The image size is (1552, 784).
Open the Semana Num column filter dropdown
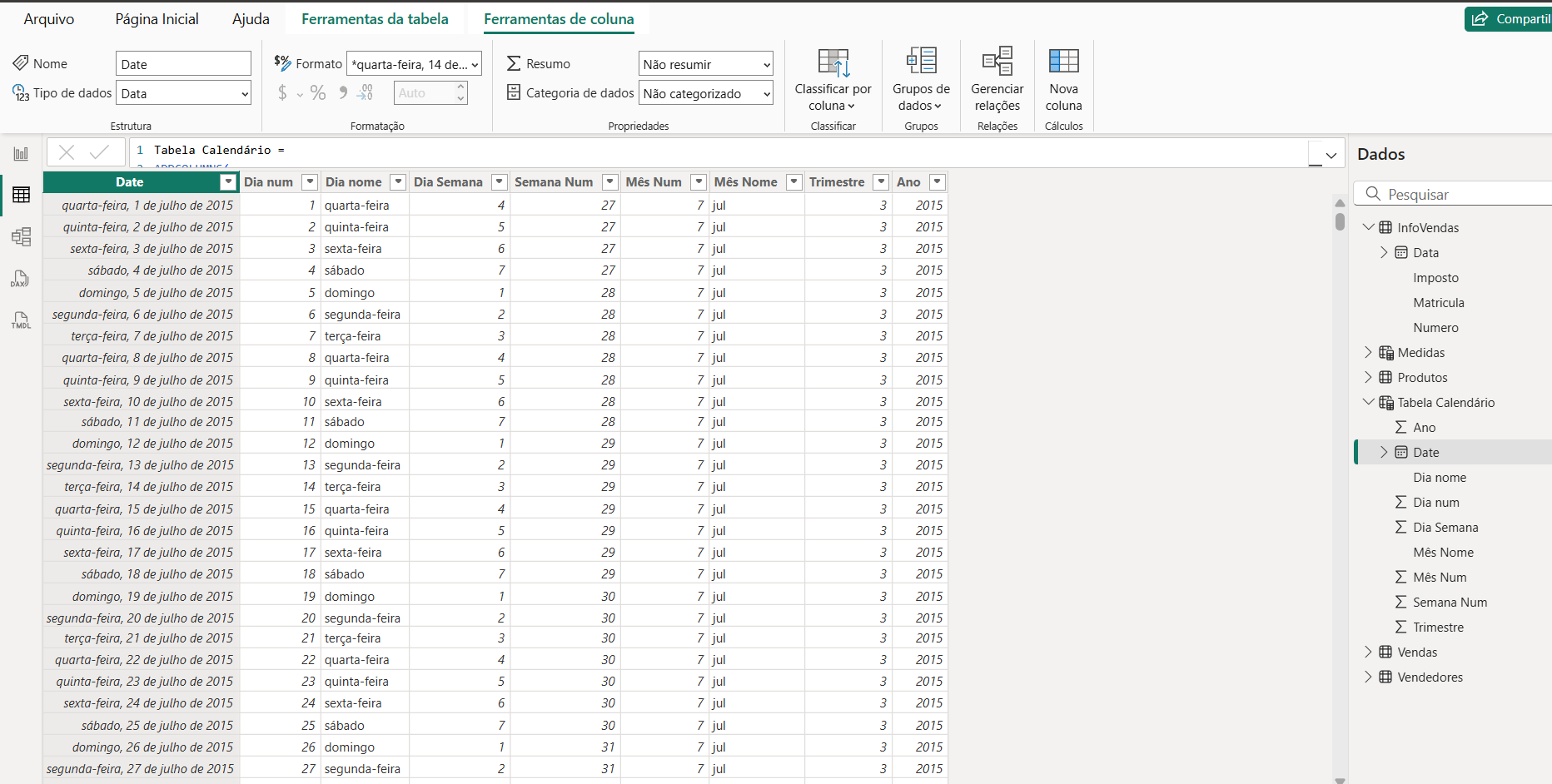pyautogui.click(x=610, y=181)
